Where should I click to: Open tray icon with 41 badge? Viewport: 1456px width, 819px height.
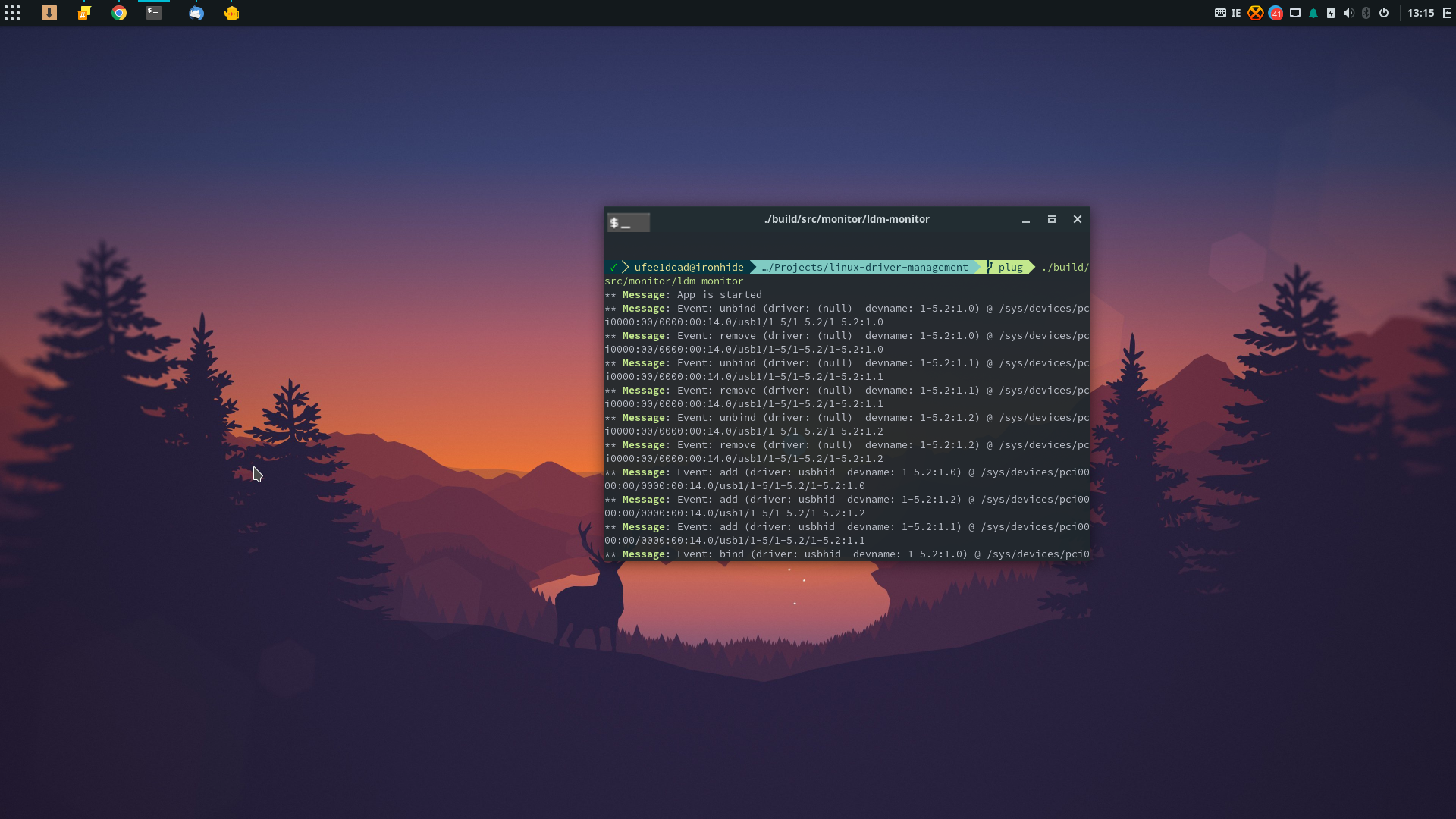coord(1276,13)
